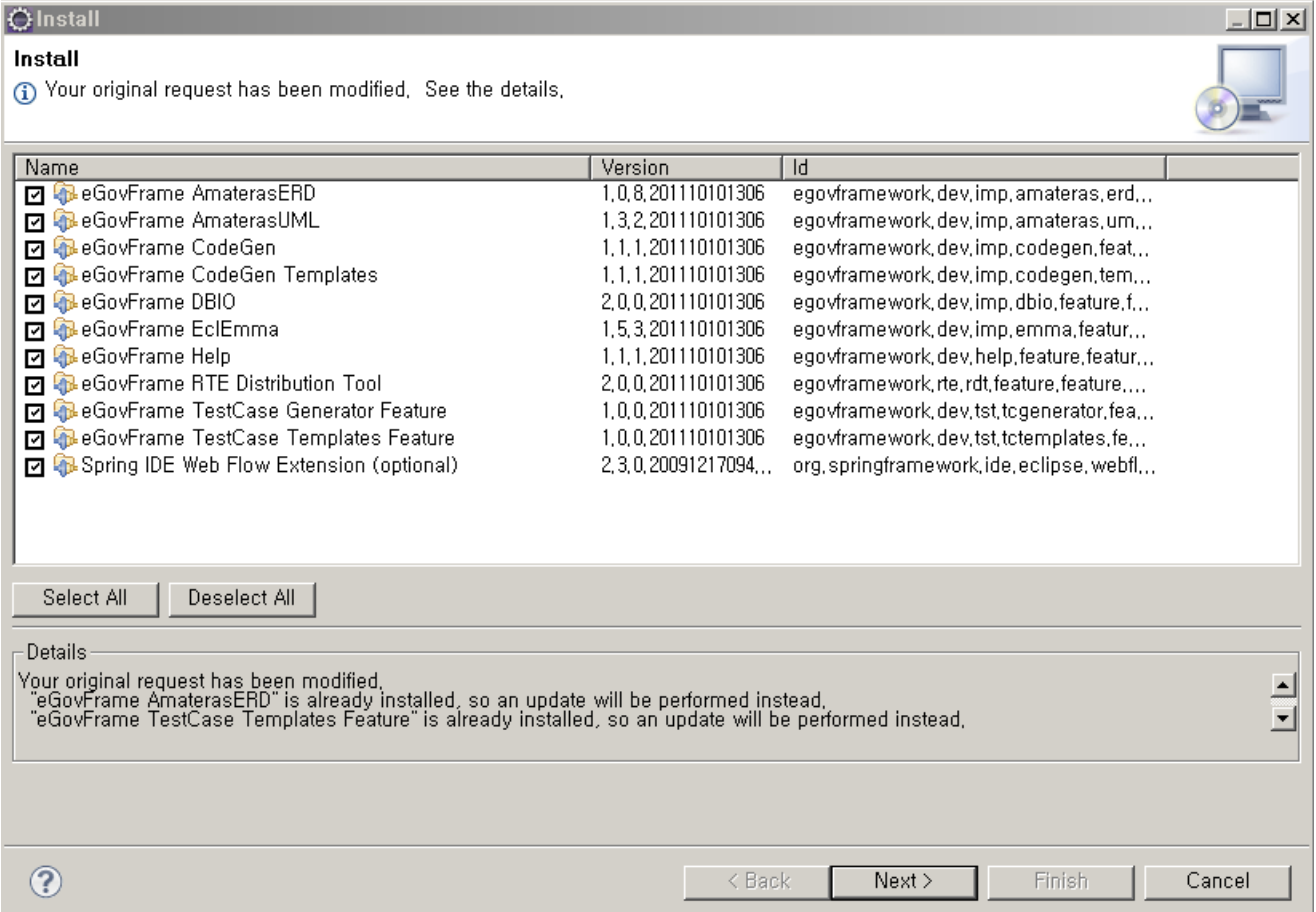Select the "eGovFrame CodeGen Templates" row name
Viewport: 1316px width, 912px height.
tap(229, 274)
